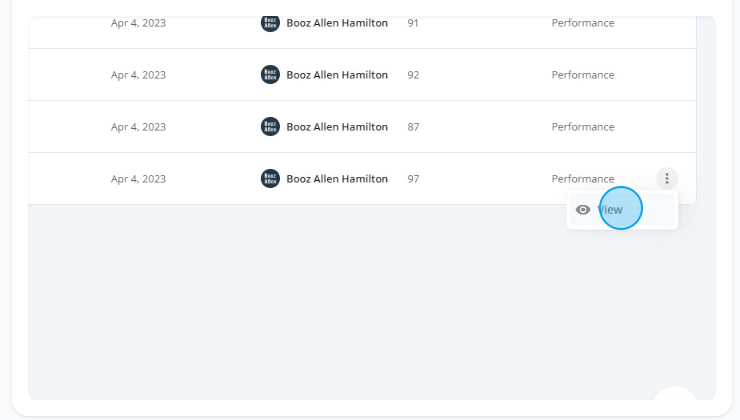The width and height of the screenshot is (740, 420).
Task: Open Booz Allen Hamilton name with score 92
Action: pos(337,75)
